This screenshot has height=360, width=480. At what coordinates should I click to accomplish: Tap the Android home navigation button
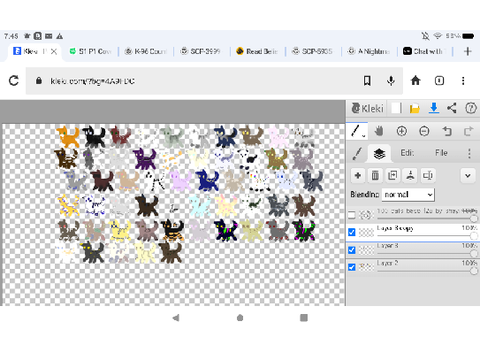pos(240,318)
